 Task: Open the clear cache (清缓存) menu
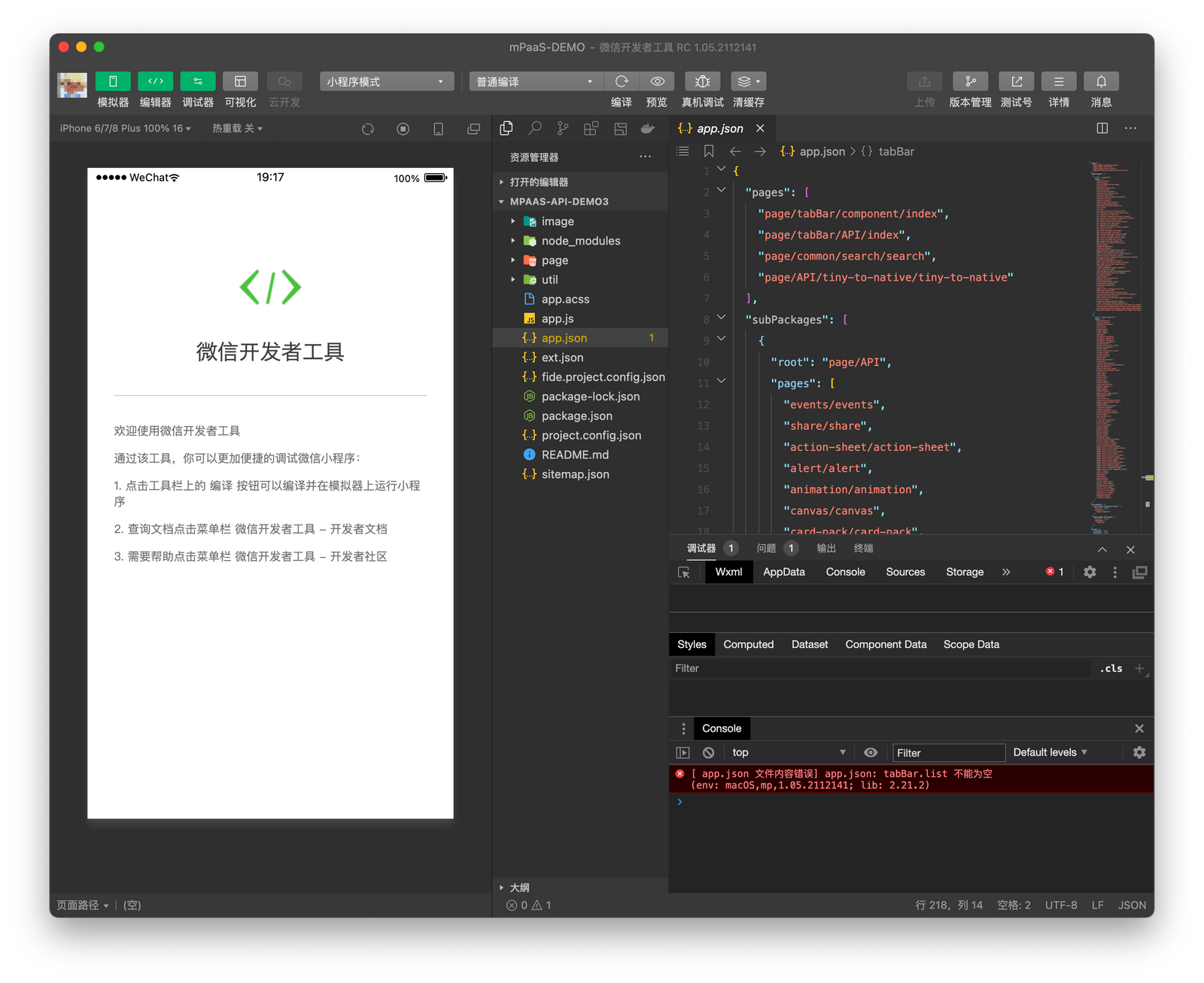click(x=749, y=81)
